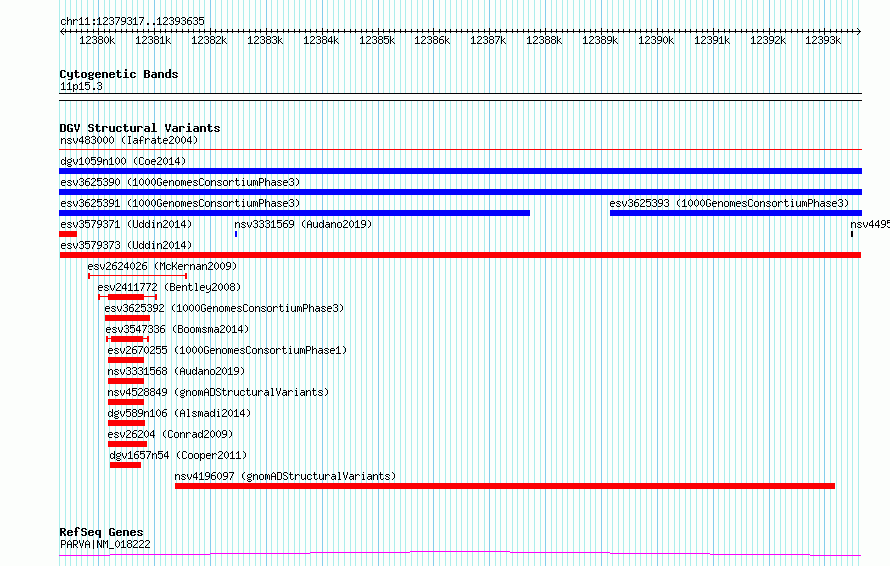The width and height of the screenshot is (890, 566).
Task: Open the PARVA|NM_018222 gene label
Action: coord(105,544)
